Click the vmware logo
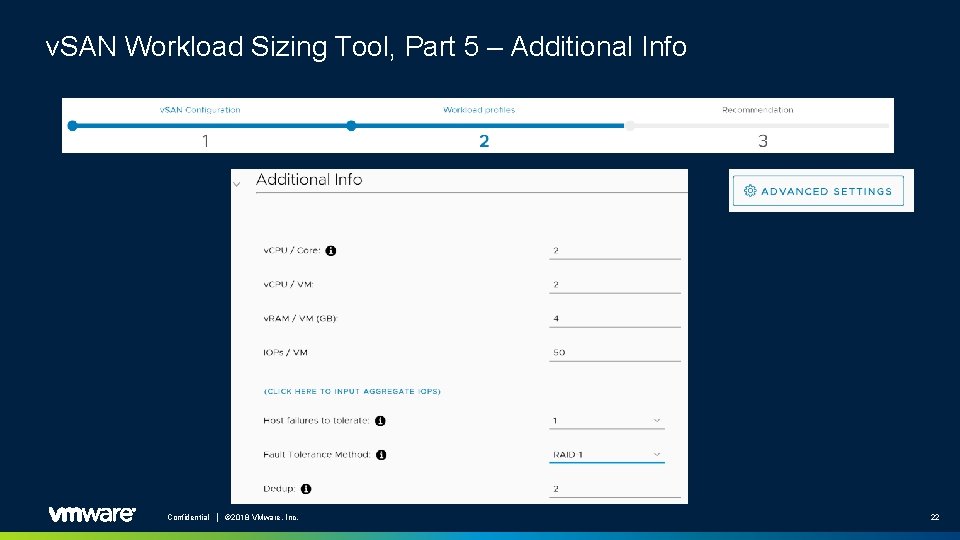The image size is (960, 540). point(92,514)
